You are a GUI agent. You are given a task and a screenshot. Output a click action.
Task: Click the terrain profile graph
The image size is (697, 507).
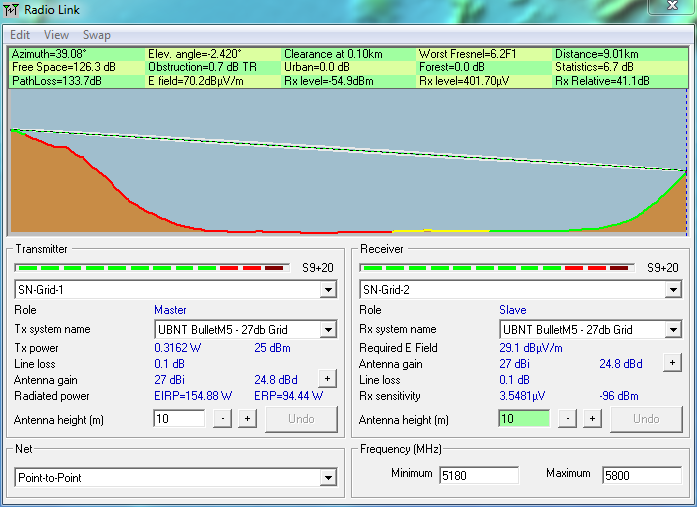[348, 161]
